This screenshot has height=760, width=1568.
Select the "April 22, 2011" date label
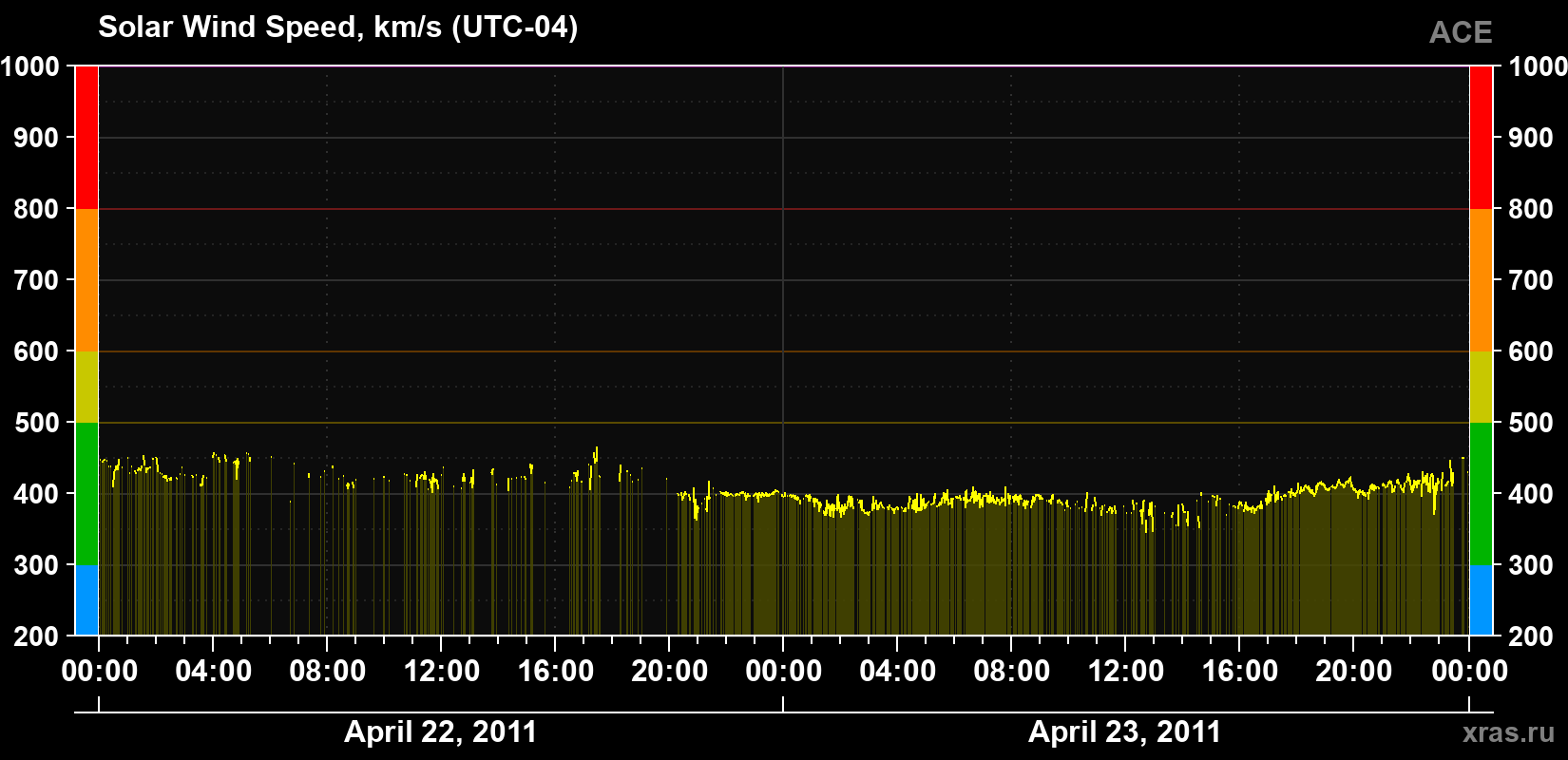pyautogui.click(x=440, y=731)
